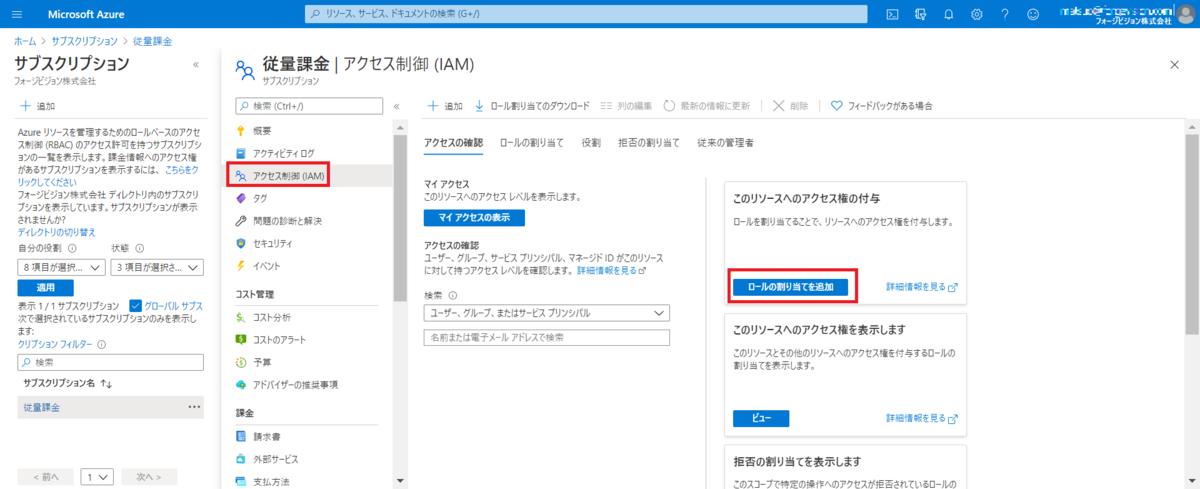
Task: Click サブスクリプション breadcrumb link
Action: (x=87, y=41)
